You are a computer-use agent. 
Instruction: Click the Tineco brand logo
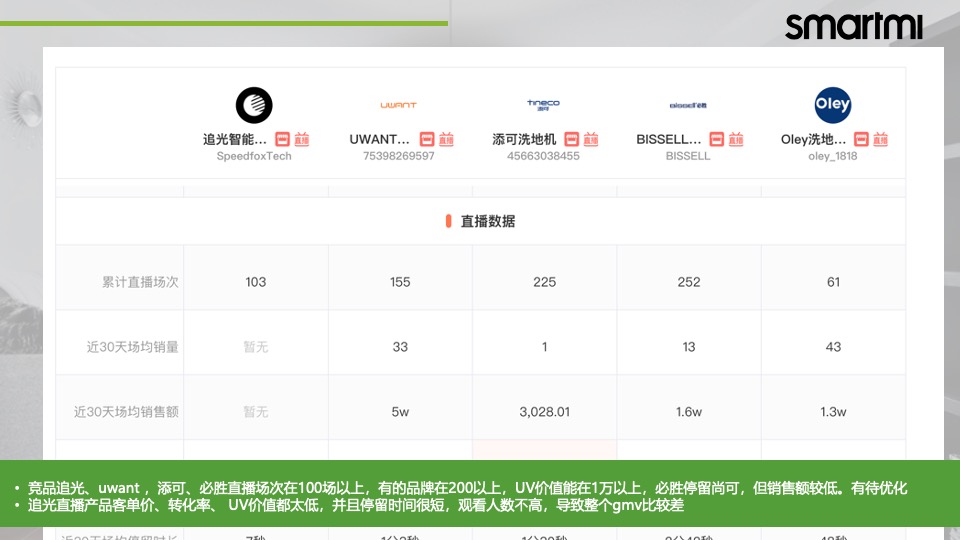point(544,105)
